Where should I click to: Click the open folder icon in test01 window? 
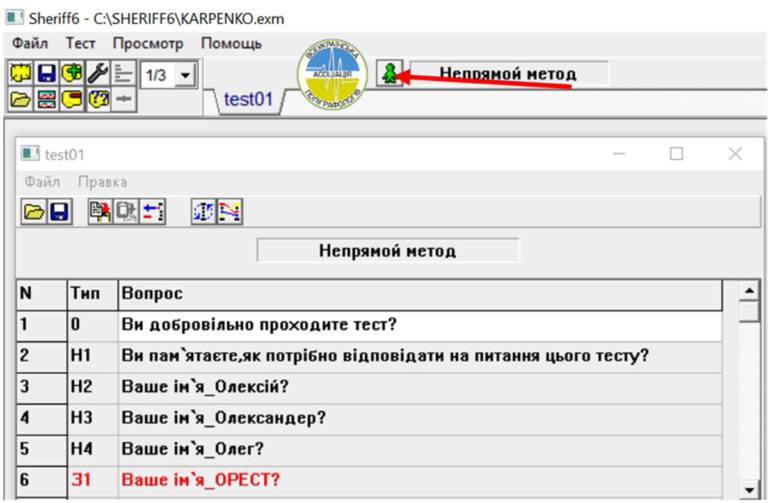(34, 211)
